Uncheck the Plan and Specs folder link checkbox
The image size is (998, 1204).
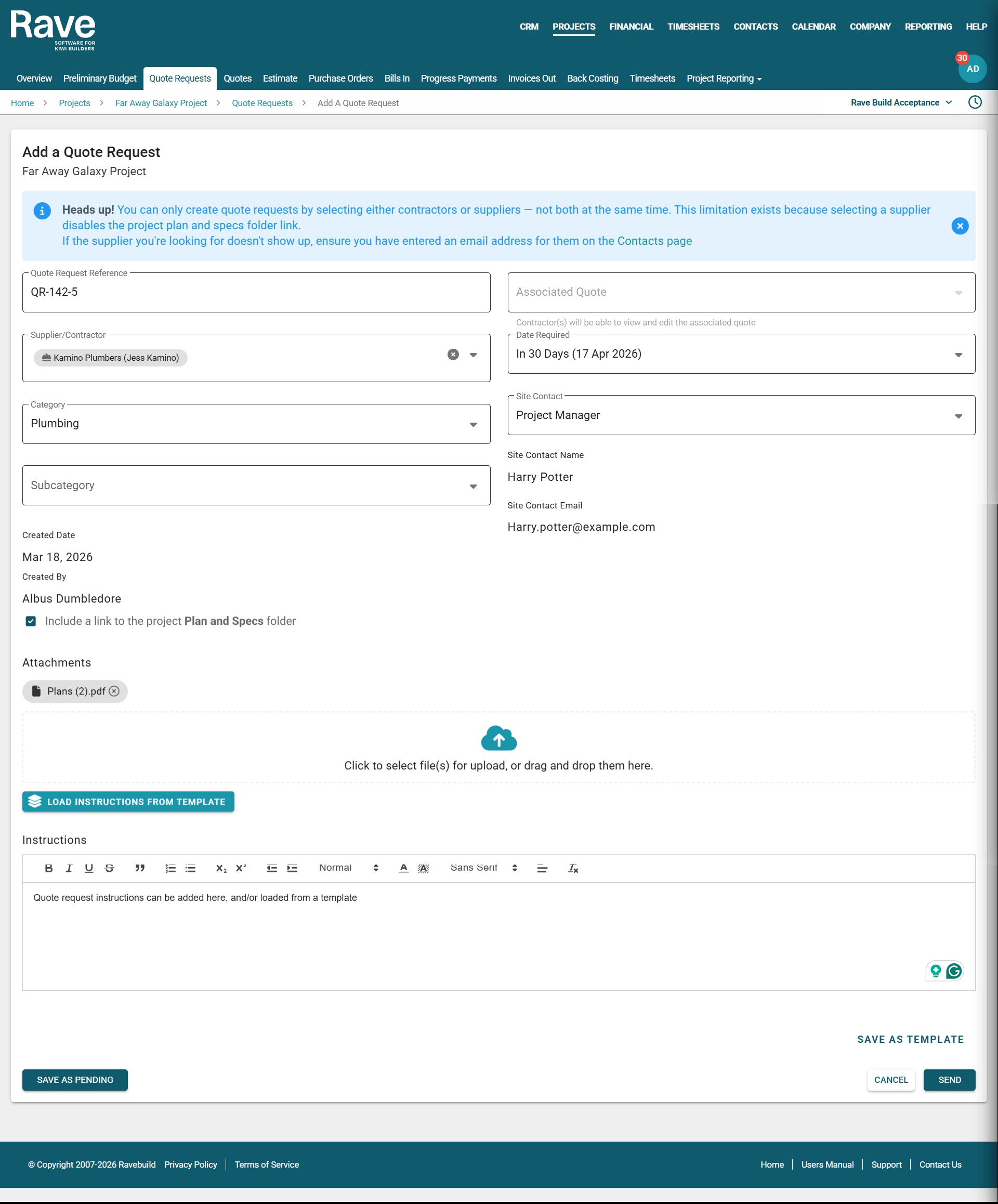click(x=31, y=621)
